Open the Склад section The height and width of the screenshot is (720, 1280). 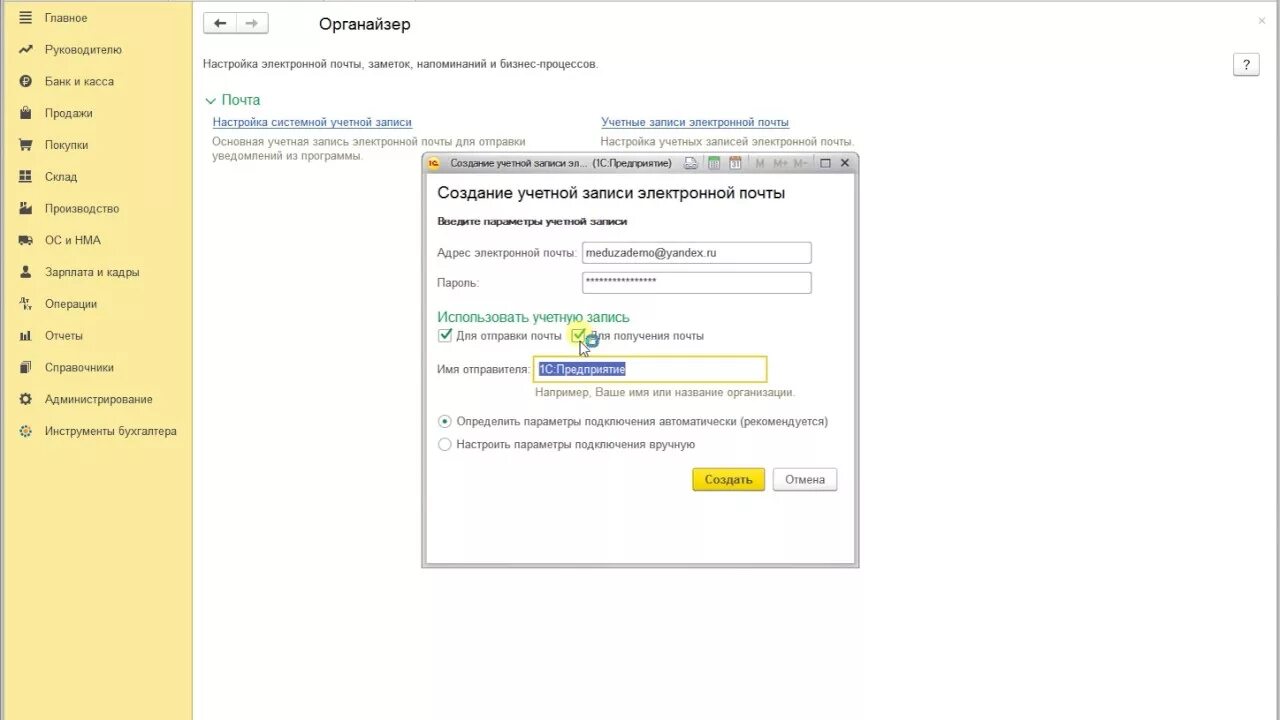[x=60, y=177]
